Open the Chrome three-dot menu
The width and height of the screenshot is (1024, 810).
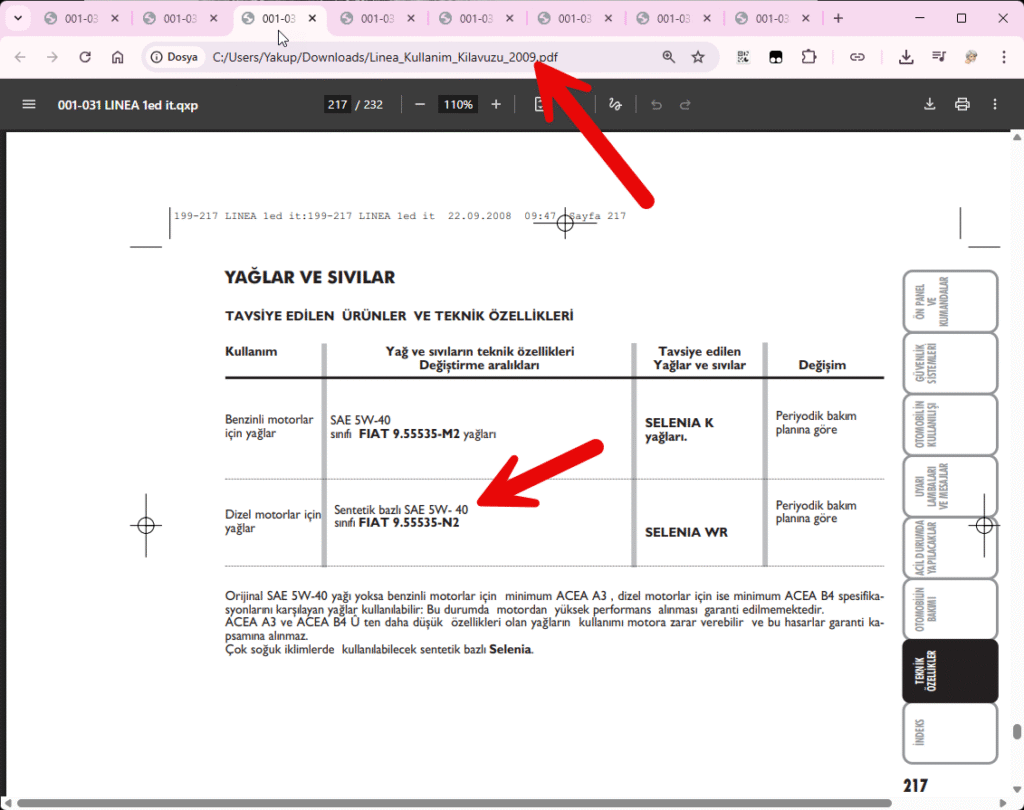[x=1003, y=57]
